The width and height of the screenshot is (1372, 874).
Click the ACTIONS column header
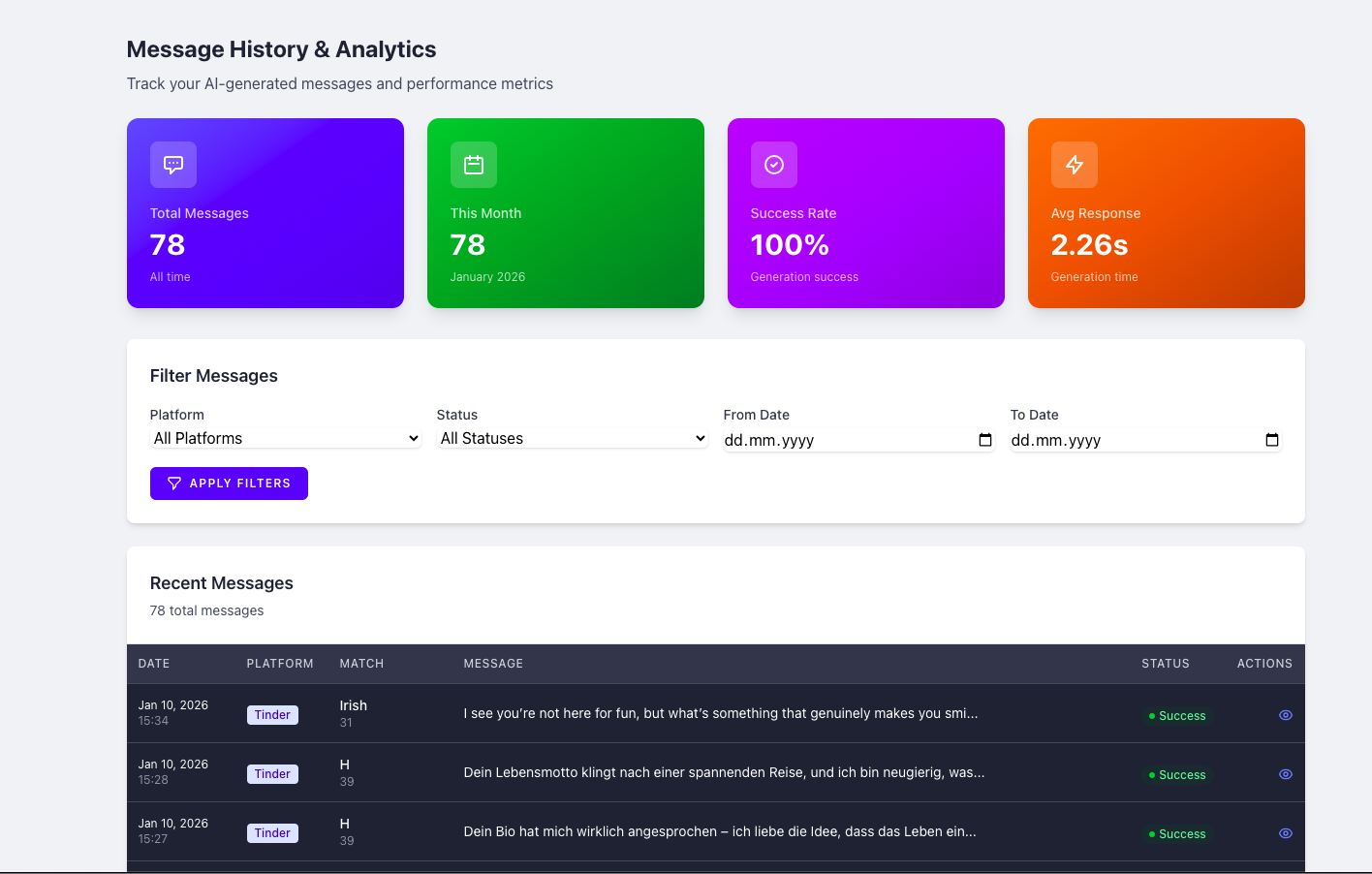(x=1264, y=664)
